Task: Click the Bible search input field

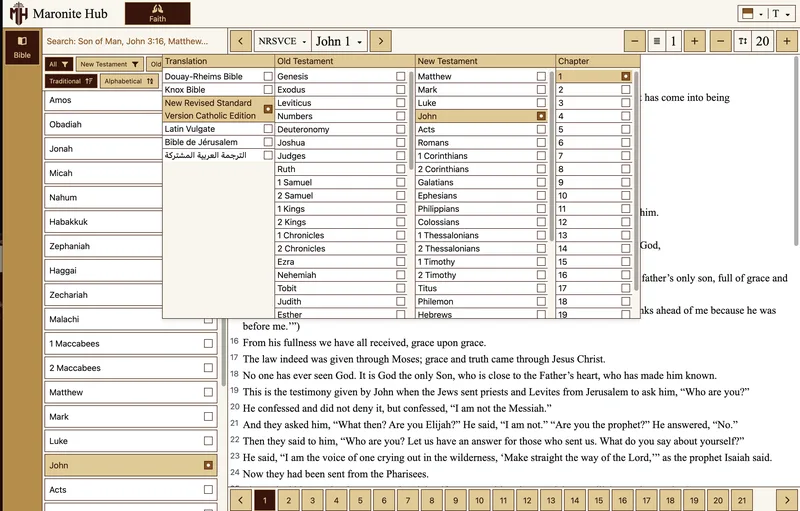Action: click(135, 41)
